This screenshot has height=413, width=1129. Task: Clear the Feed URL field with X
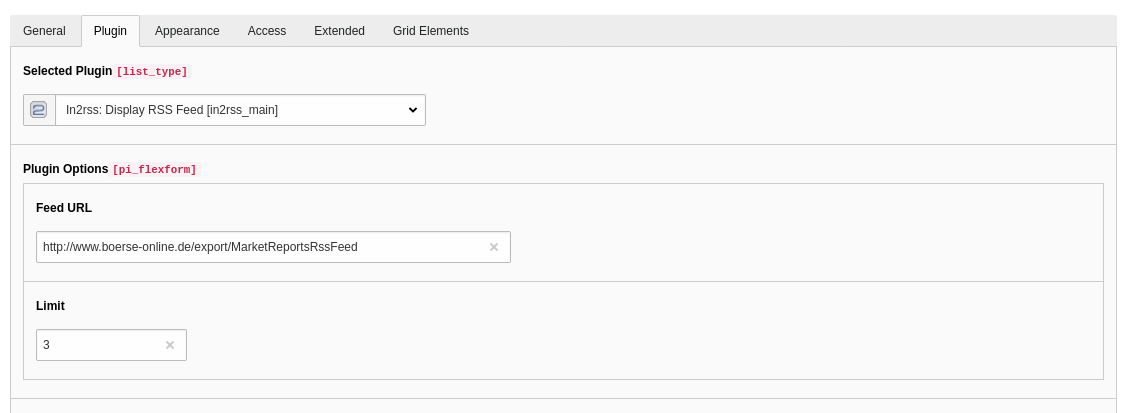click(x=494, y=247)
